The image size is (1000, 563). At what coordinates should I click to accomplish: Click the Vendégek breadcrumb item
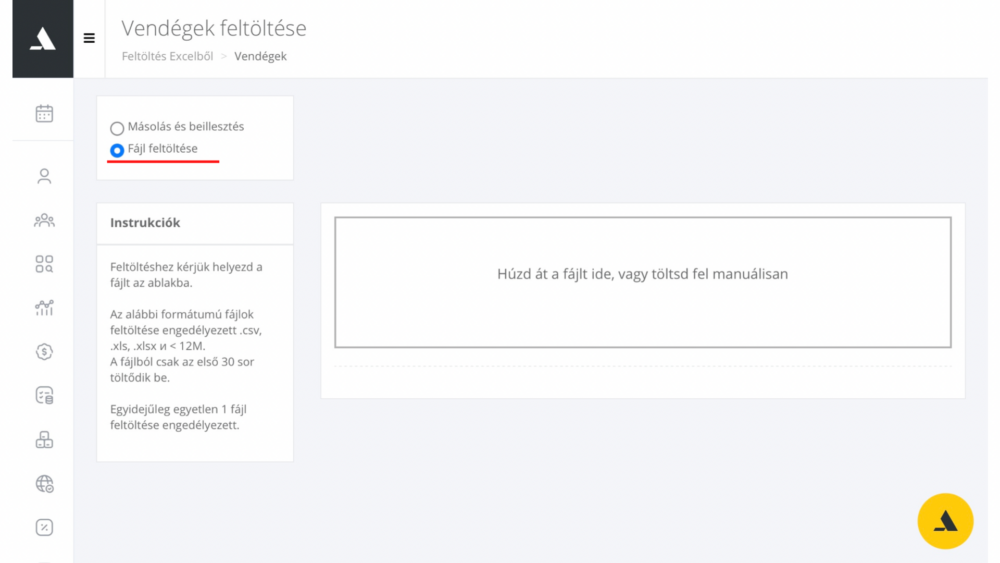(x=260, y=56)
